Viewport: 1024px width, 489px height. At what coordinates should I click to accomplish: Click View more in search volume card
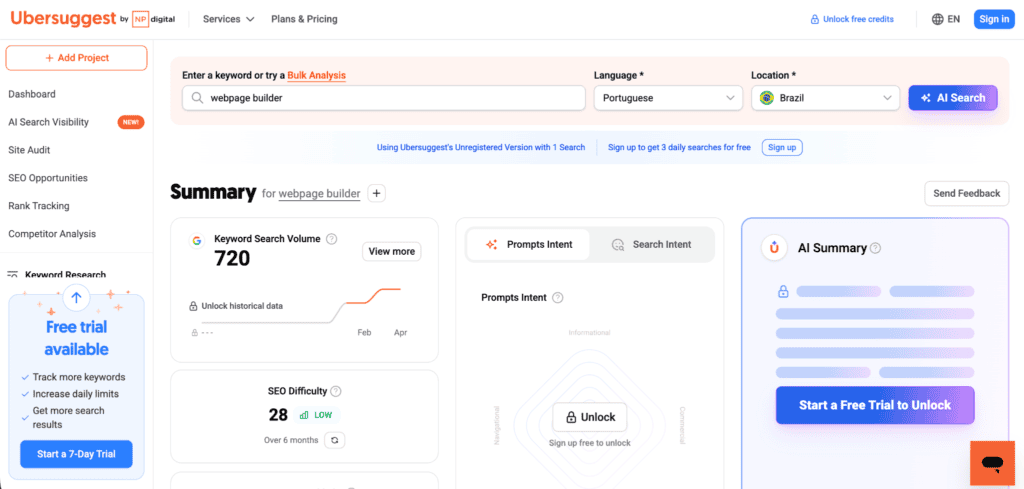392,251
